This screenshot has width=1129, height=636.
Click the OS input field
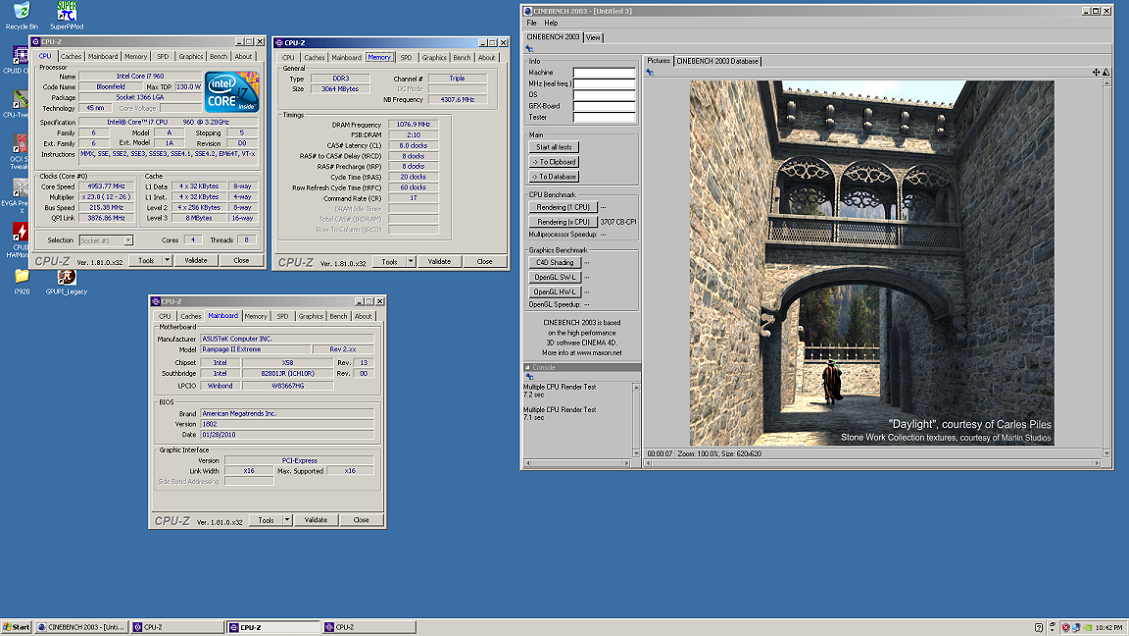[604, 95]
